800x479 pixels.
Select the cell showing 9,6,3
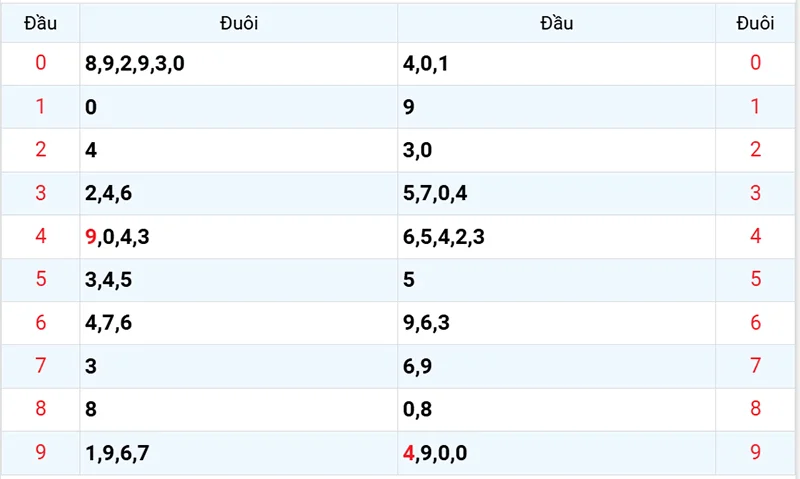(557, 323)
